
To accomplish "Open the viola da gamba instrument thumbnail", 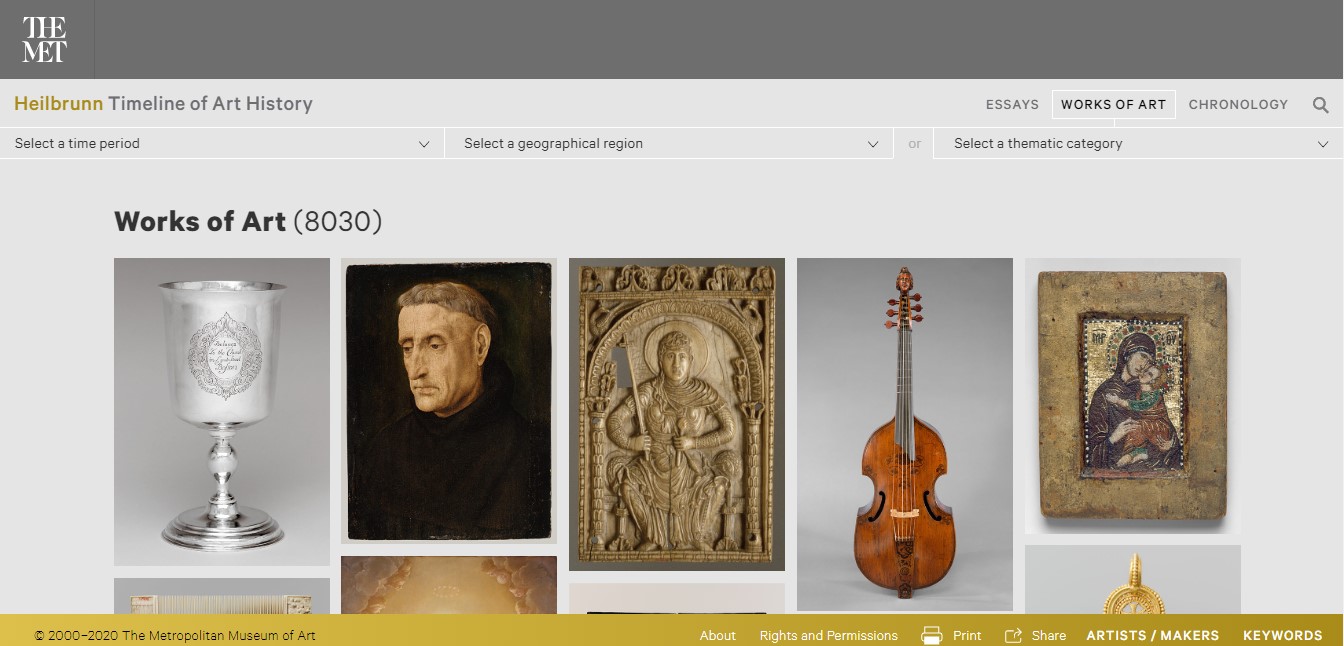I will (905, 434).
